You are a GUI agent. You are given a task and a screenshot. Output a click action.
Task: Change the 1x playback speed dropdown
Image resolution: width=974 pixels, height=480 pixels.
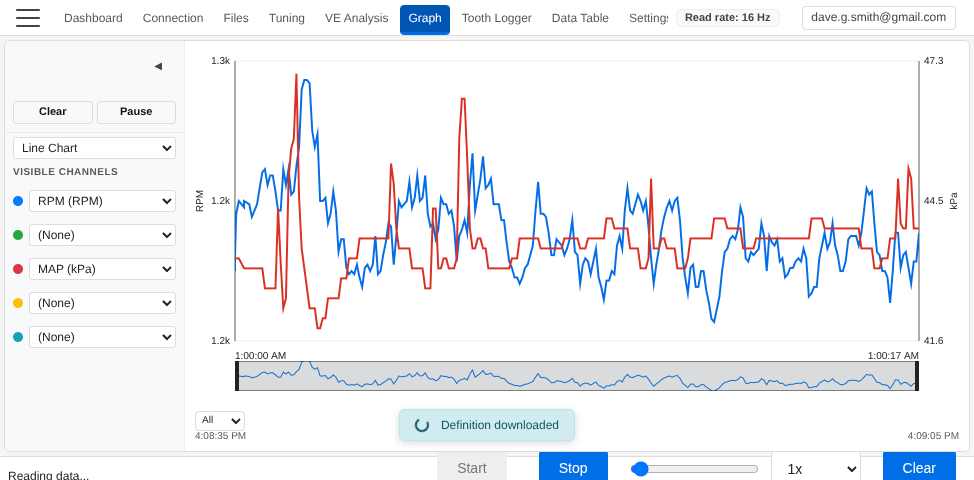[x=815, y=468]
